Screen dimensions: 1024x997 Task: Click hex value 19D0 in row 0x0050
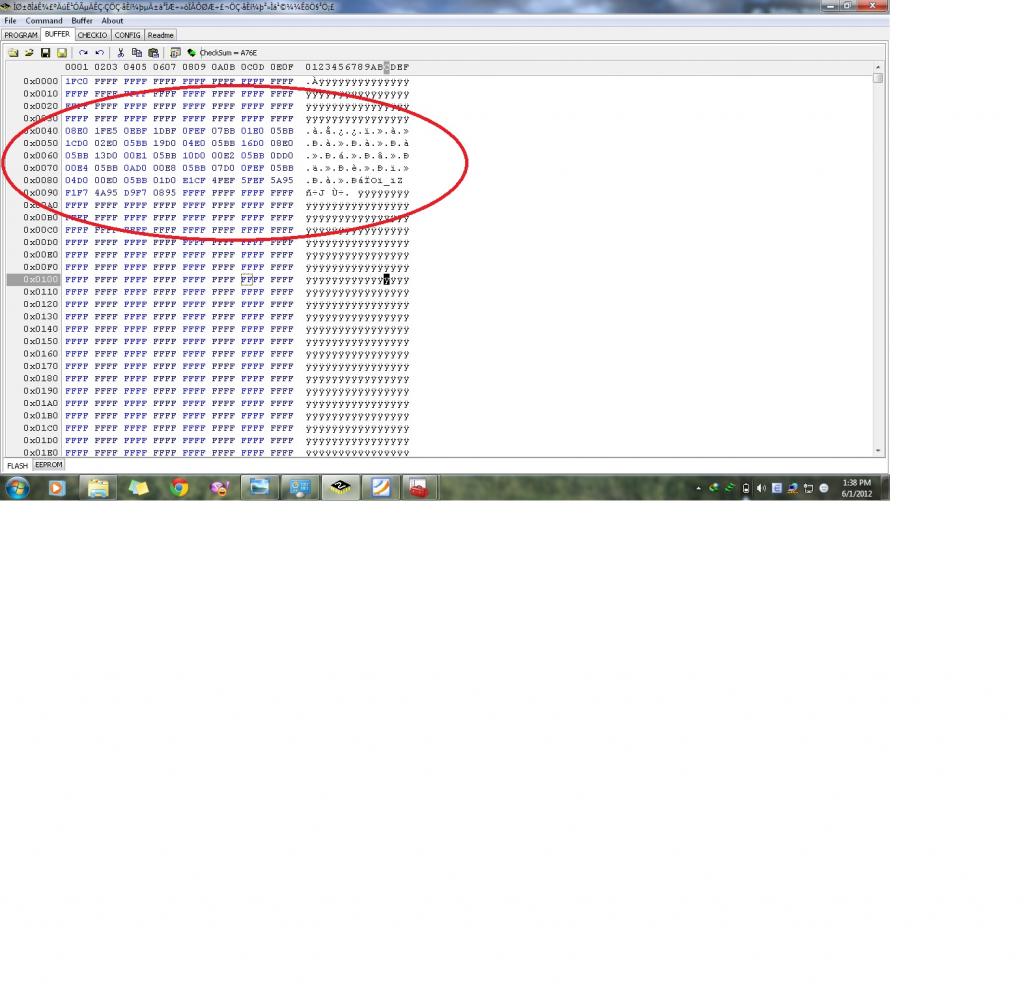click(165, 144)
